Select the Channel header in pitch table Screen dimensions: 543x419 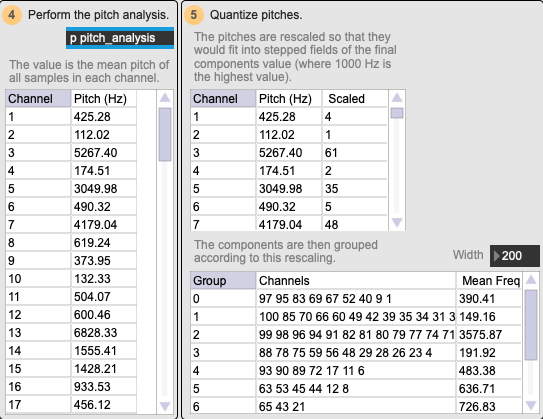pos(38,99)
